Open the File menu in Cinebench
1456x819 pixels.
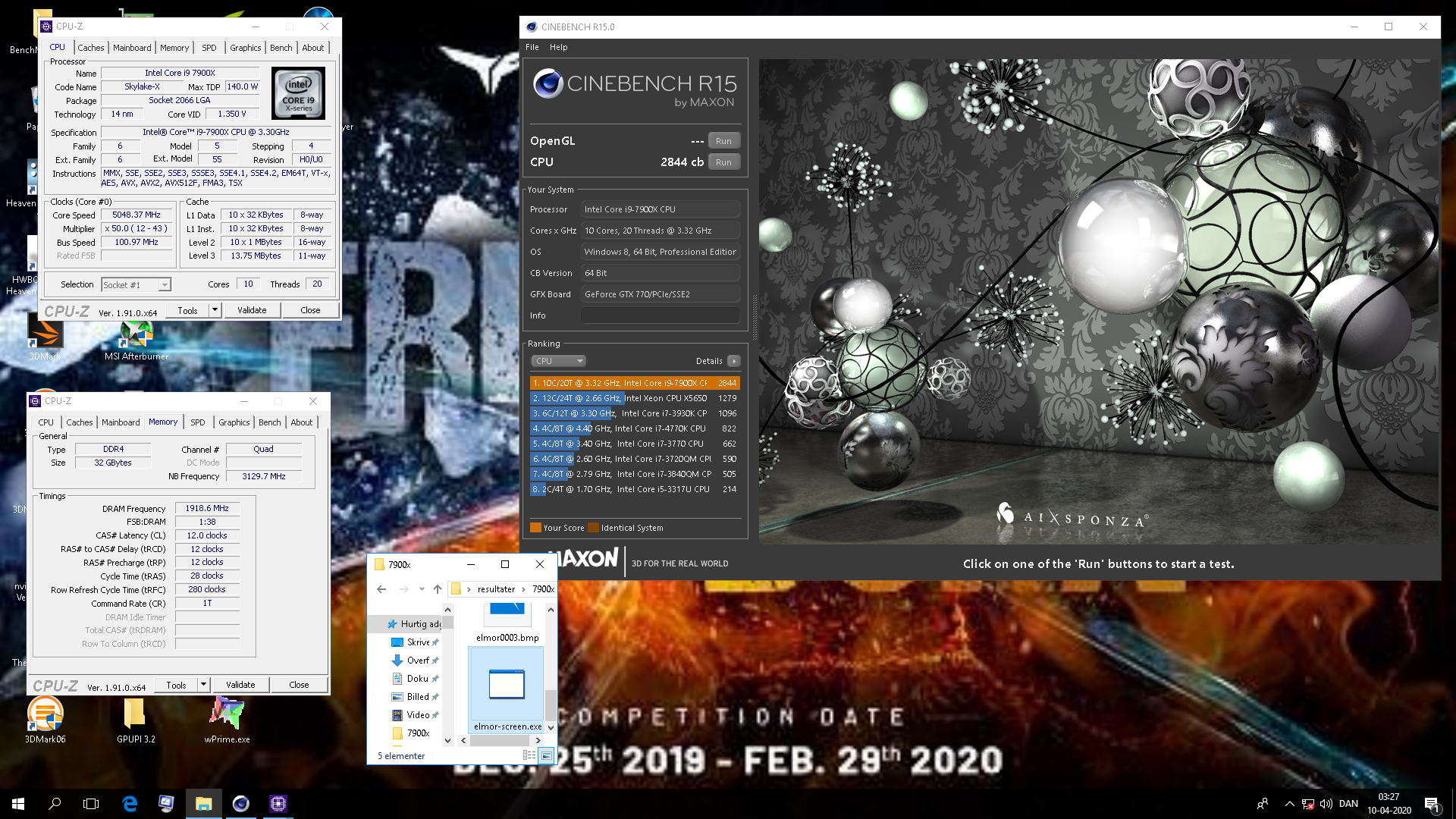[x=532, y=47]
